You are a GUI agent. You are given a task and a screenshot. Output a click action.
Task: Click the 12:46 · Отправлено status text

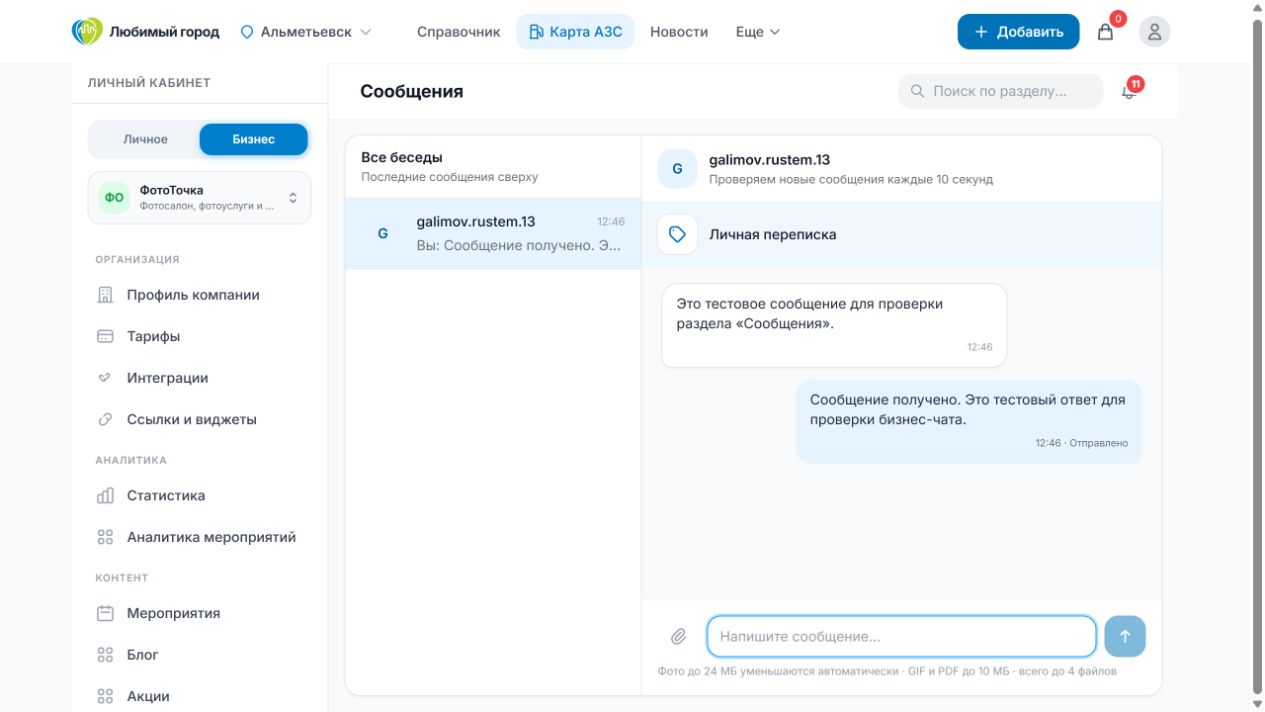pyautogui.click(x=1082, y=443)
